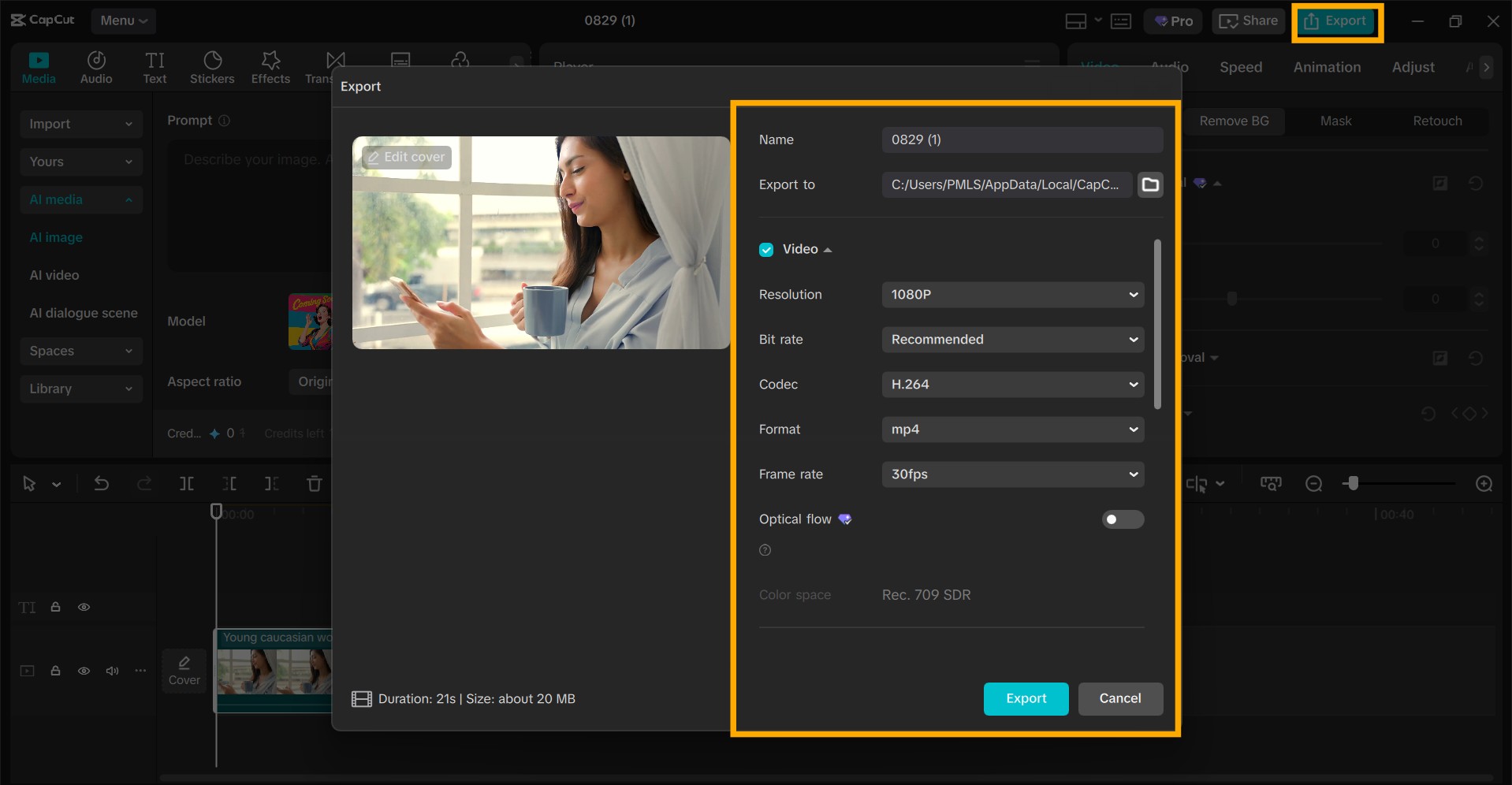The image size is (1512, 785).
Task: Click the Name field showing 0829 (1)
Action: [1022, 140]
